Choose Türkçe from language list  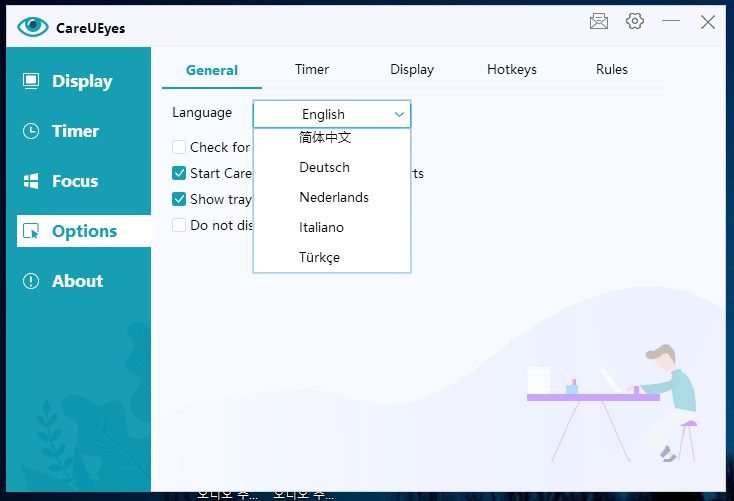(x=332, y=257)
